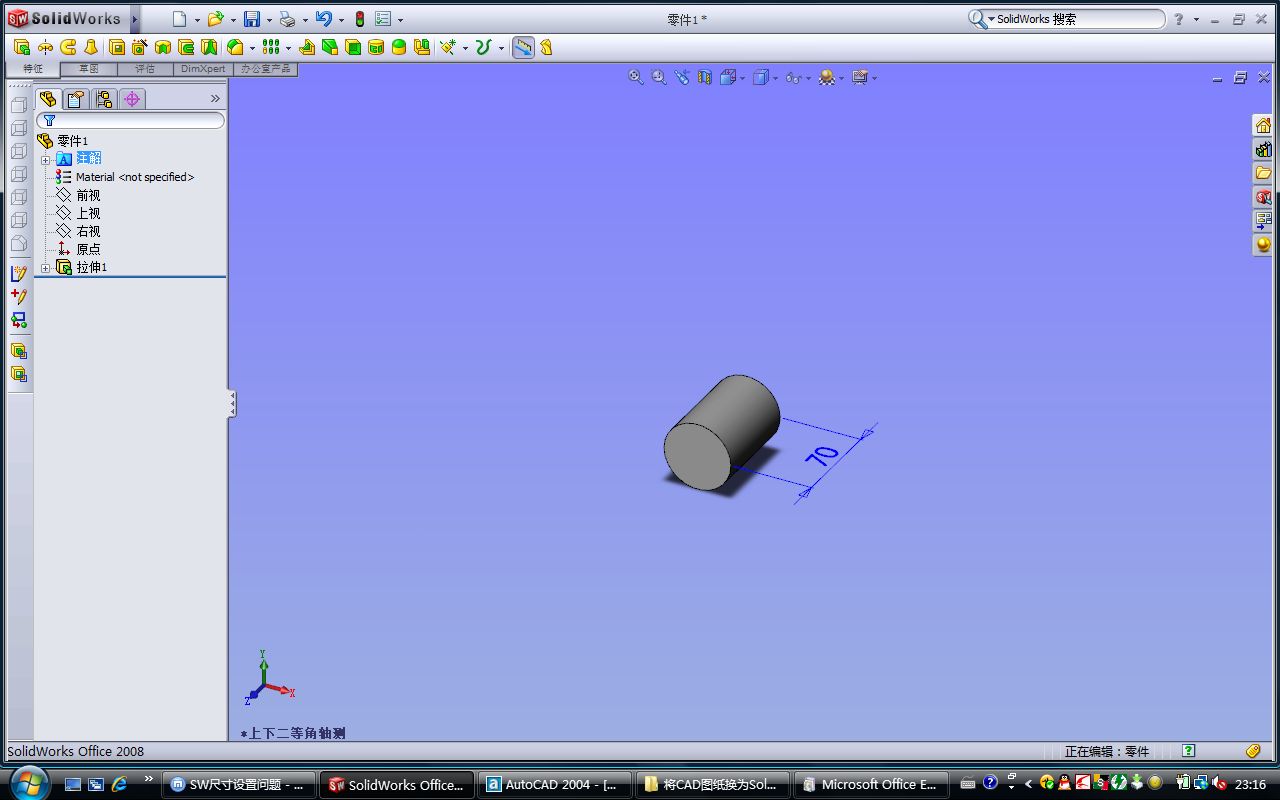Viewport: 1280px width, 800px height.
Task: Open the Linear Pattern tool
Action: point(270,47)
